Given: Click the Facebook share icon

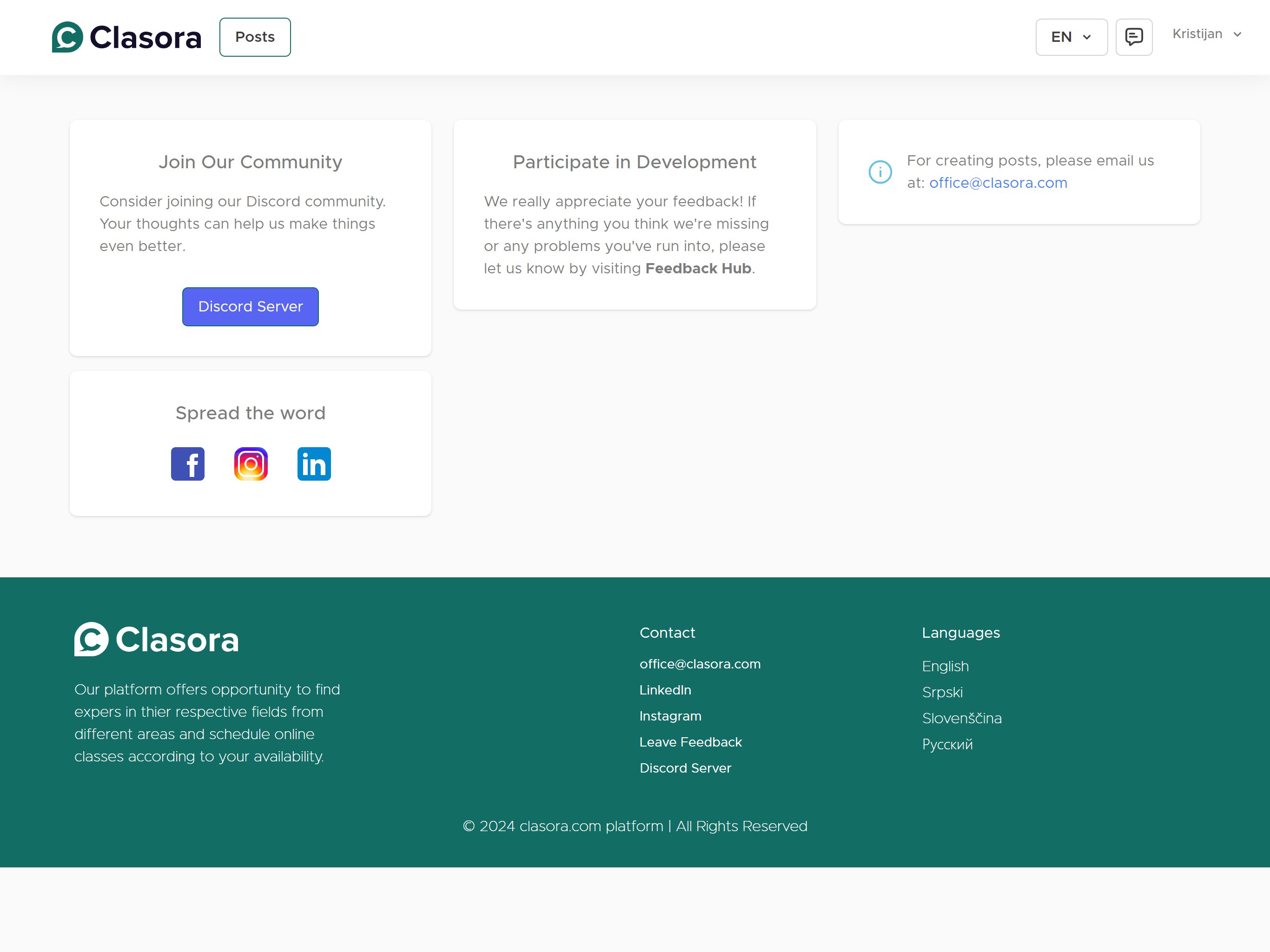Looking at the screenshot, I should [x=188, y=463].
